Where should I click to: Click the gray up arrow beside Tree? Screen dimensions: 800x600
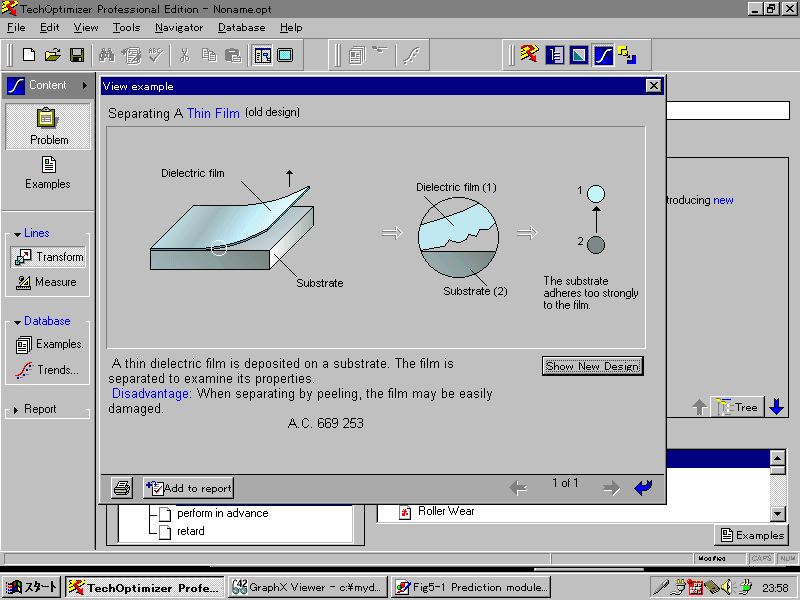pyautogui.click(x=699, y=407)
